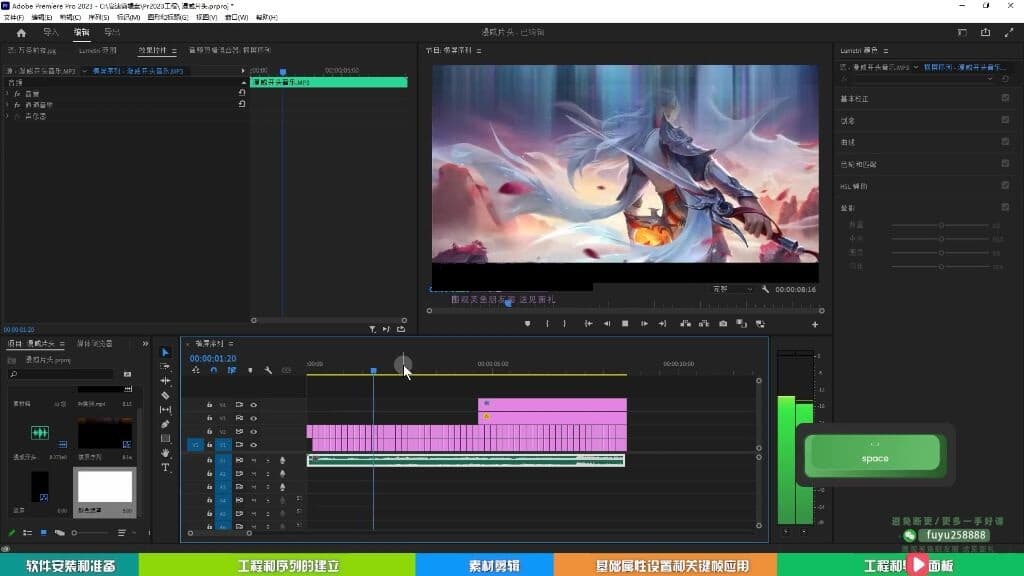
Task: Open timeline display settings wrench
Action: pyautogui.click(x=268, y=371)
